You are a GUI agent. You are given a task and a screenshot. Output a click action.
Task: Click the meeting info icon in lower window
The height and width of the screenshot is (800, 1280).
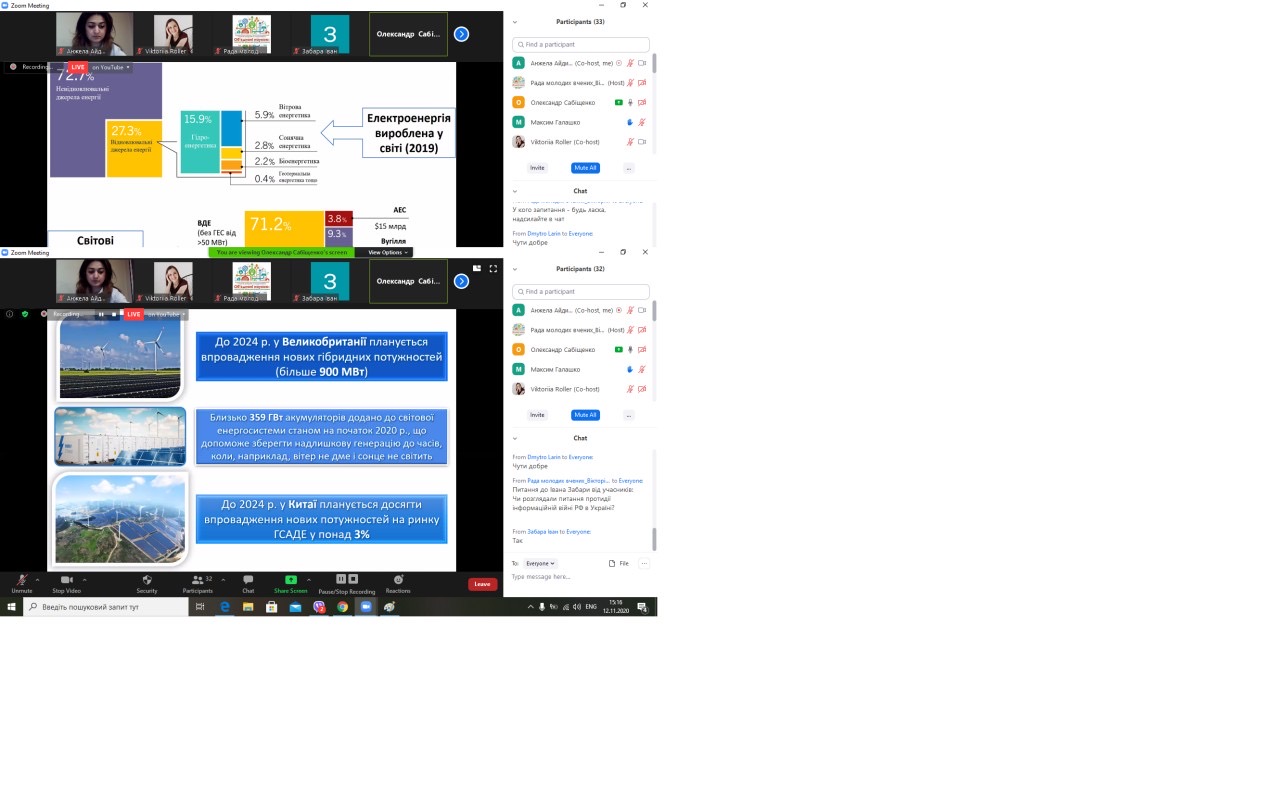[10, 314]
